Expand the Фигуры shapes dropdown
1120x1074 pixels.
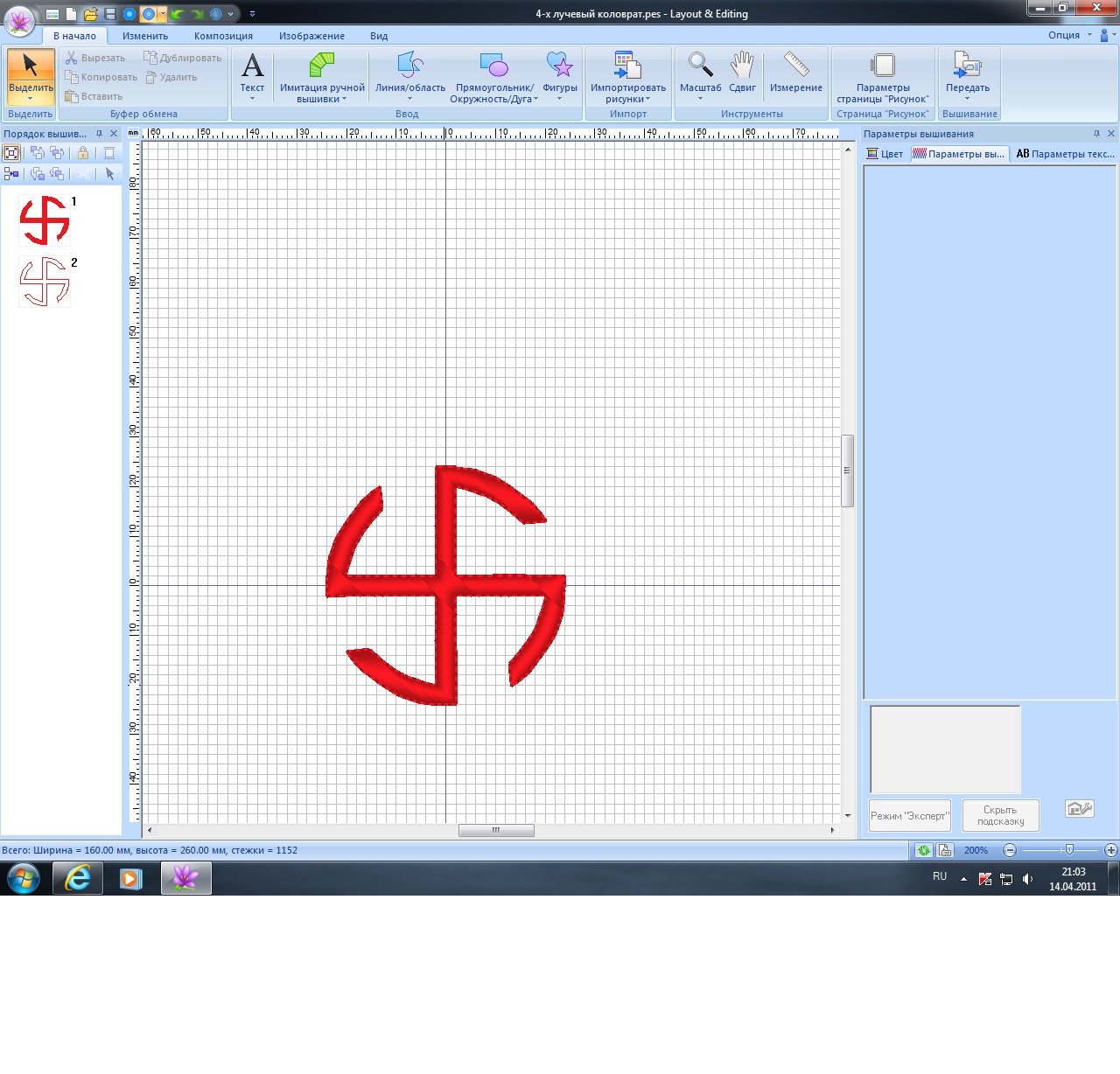[x=559, y=98]
